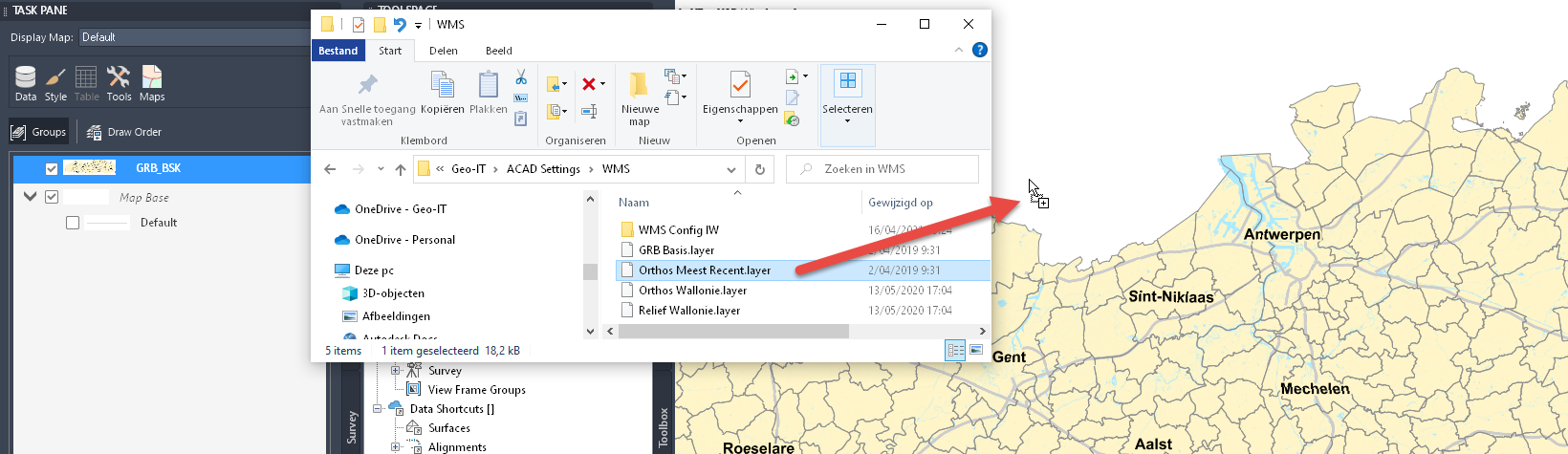Sort by Gewijzigd op column
The height and width of the screenshot is (454, 1568).
[901, 203]
